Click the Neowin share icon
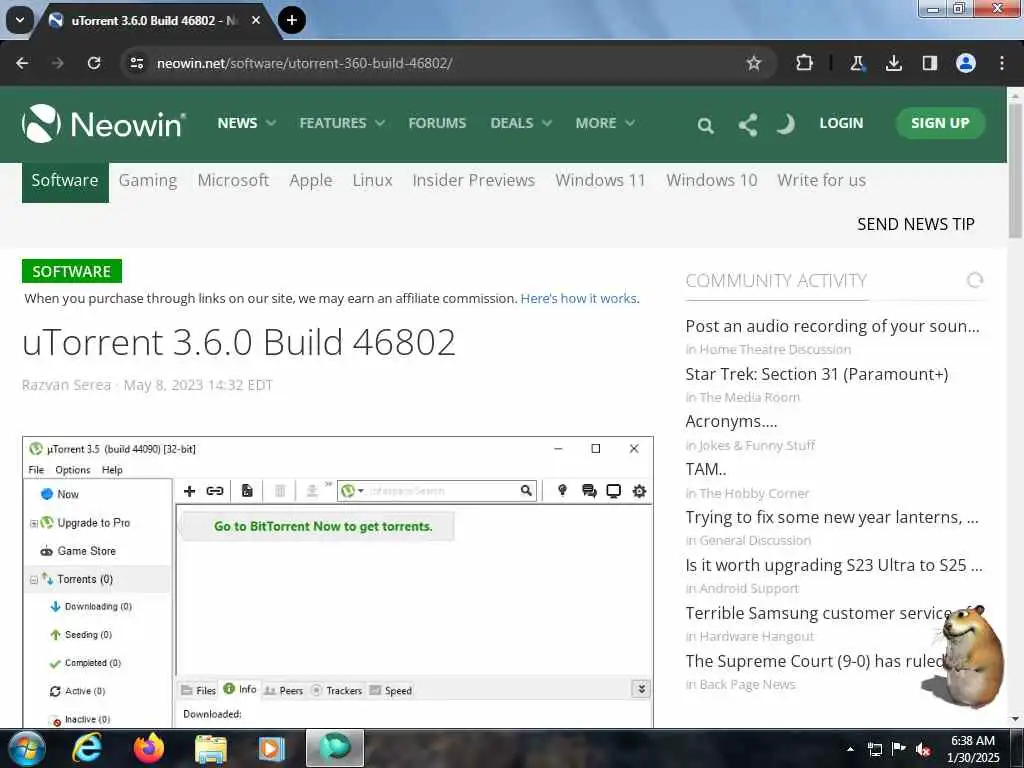 (748, 125)
